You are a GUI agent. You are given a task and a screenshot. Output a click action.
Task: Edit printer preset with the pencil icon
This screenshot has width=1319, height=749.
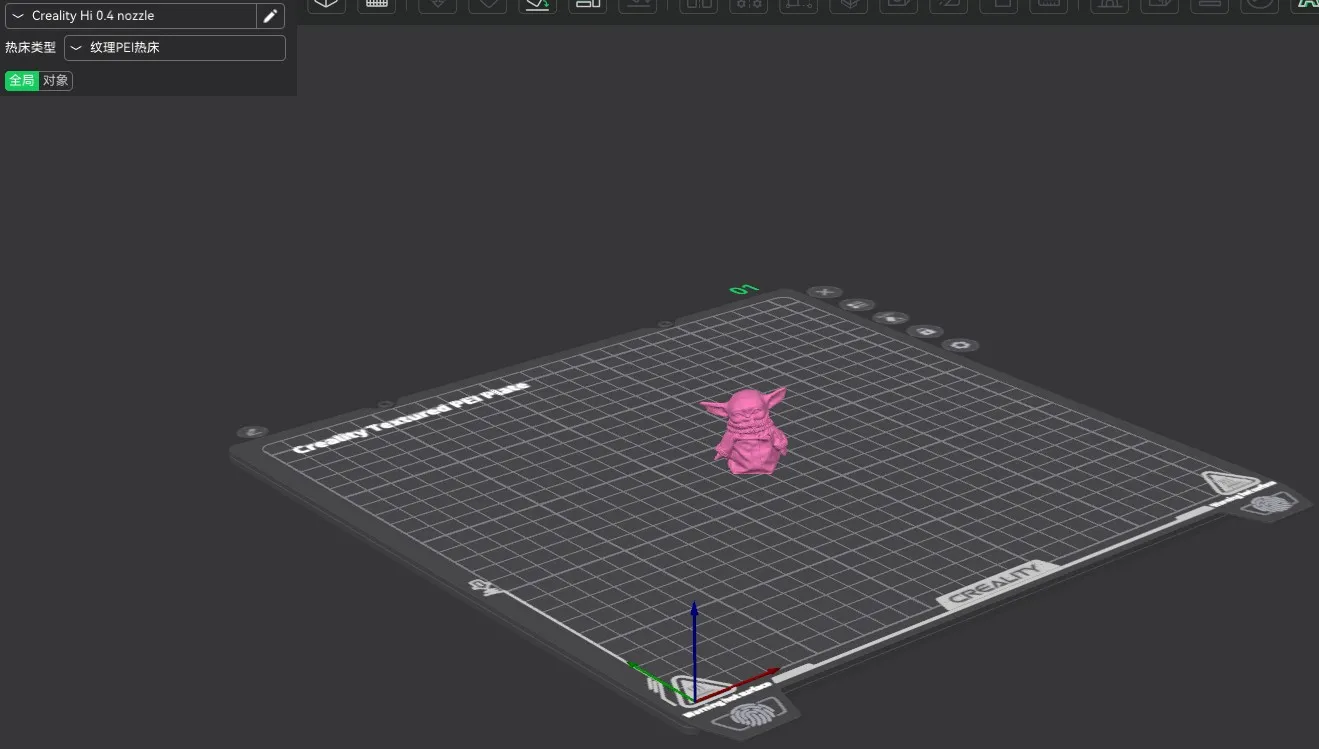pyautogui.click(x=269, y=16)
